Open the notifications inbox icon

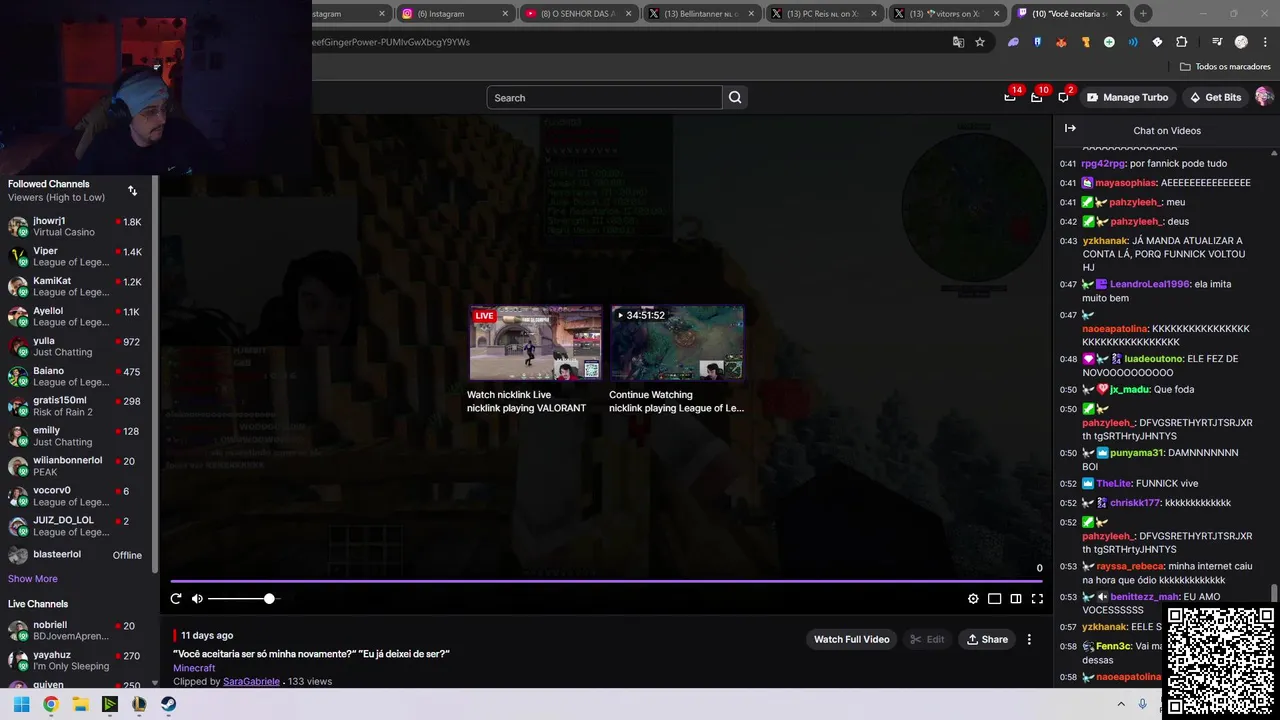(1037, 97)
